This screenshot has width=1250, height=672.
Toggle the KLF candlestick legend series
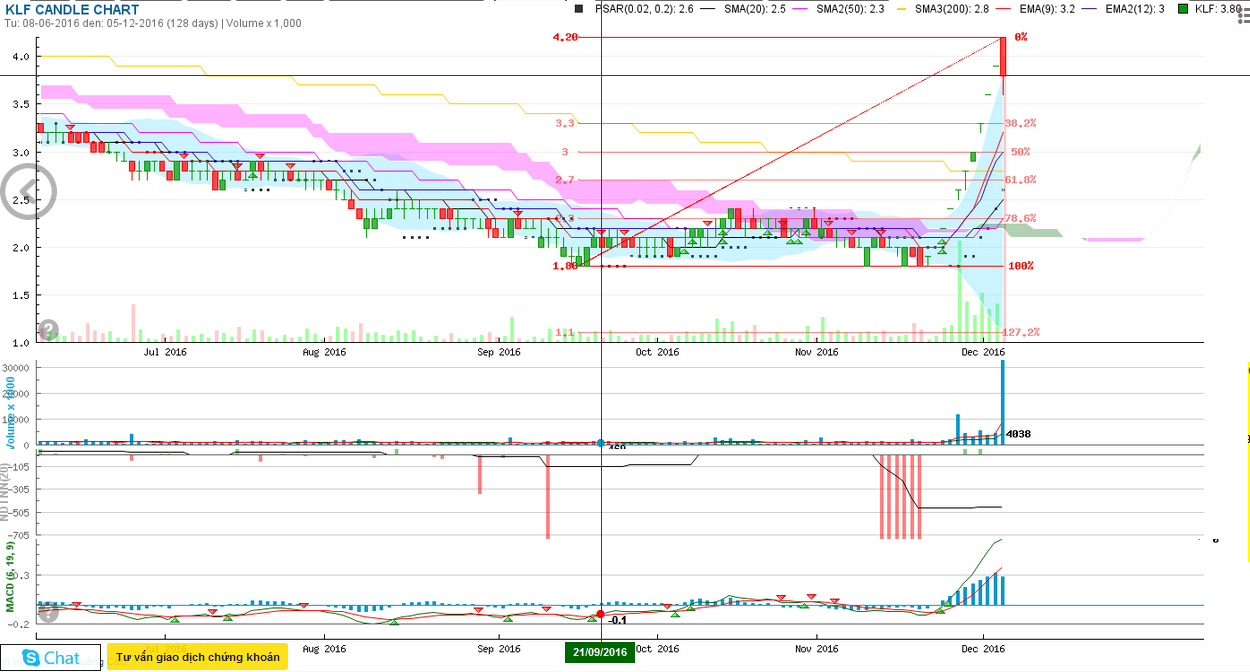click(x=1210, y=8)
